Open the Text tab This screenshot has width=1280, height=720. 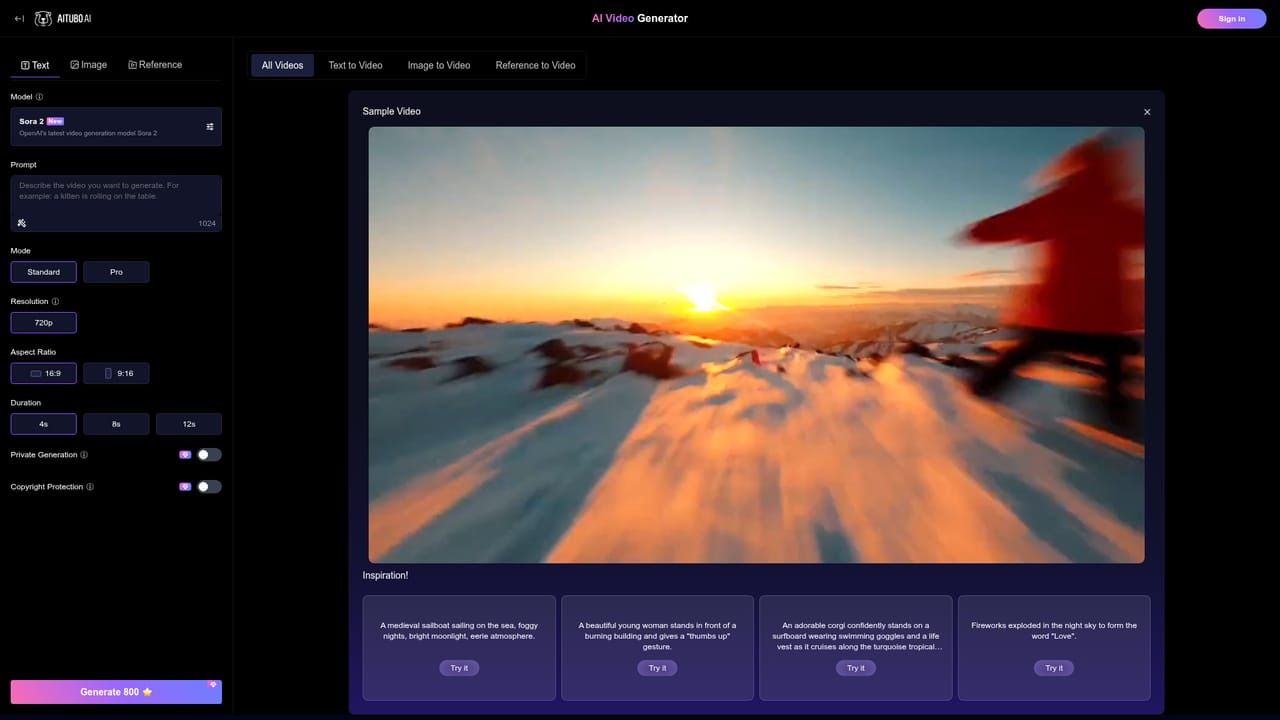click(x=35, y=65)
